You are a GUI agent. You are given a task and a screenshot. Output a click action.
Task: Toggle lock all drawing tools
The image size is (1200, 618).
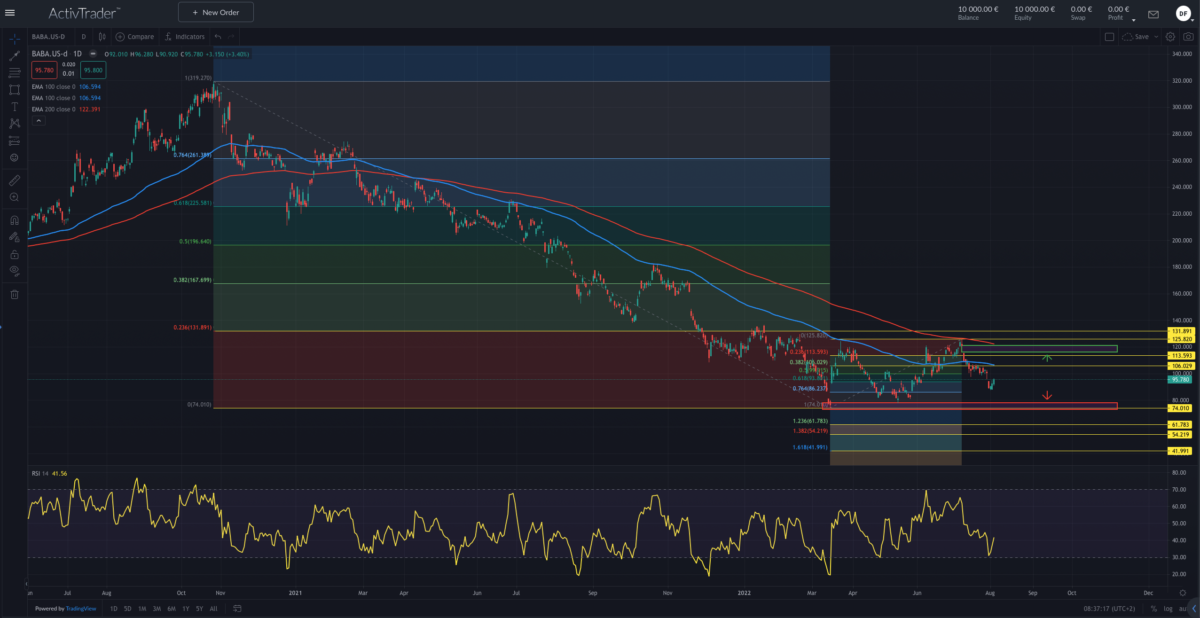[x=15, y=254]
